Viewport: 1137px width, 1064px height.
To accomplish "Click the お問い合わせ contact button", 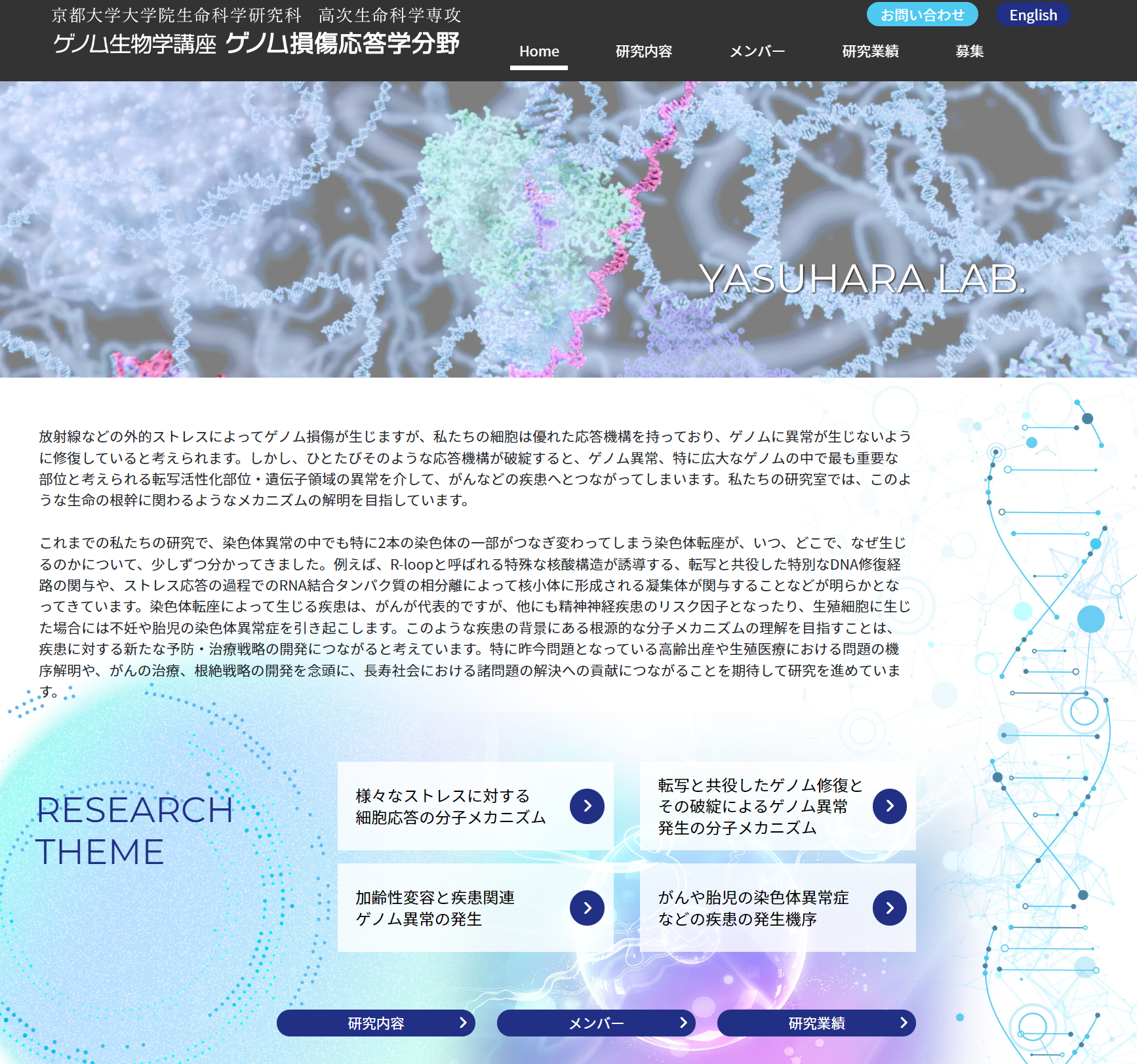I will coord(923,14).
